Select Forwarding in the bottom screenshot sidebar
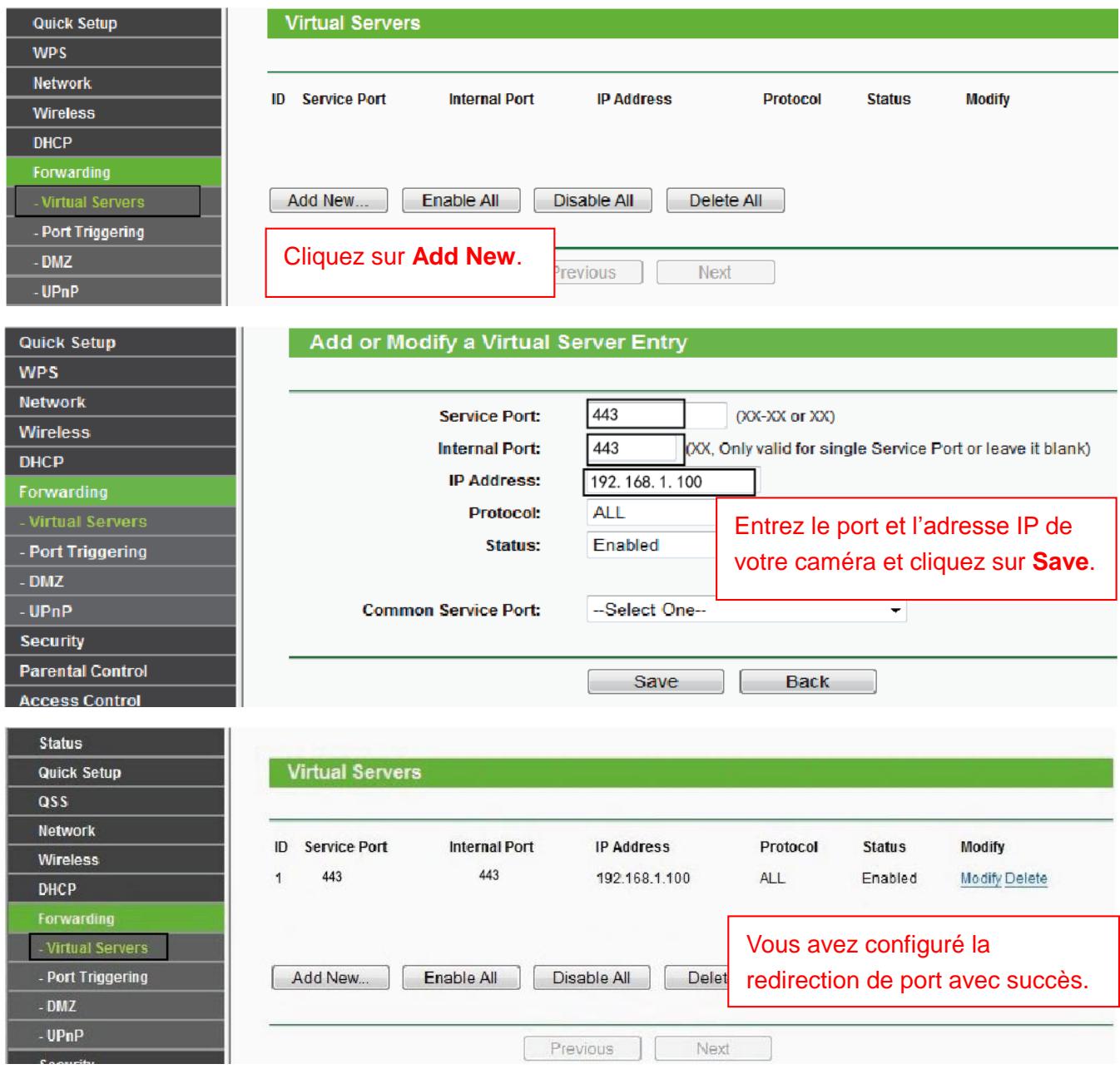Viewport: 1120px width, 1069px height. point(116,919)
